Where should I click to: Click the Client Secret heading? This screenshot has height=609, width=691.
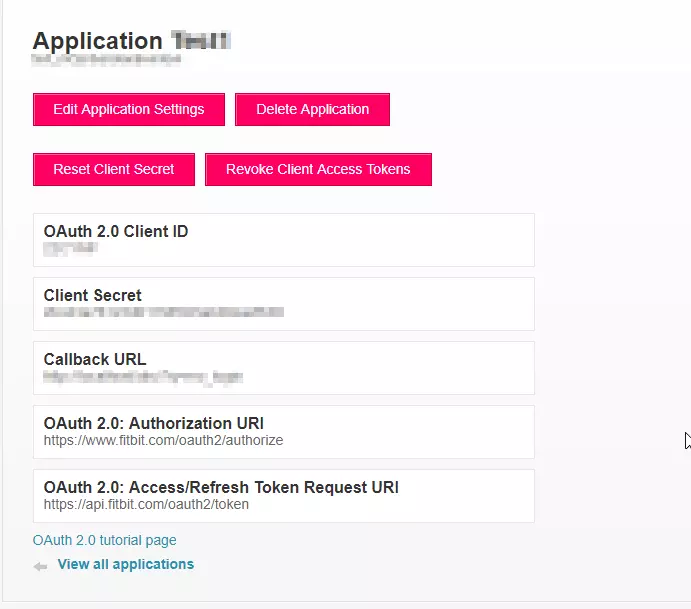93,295
